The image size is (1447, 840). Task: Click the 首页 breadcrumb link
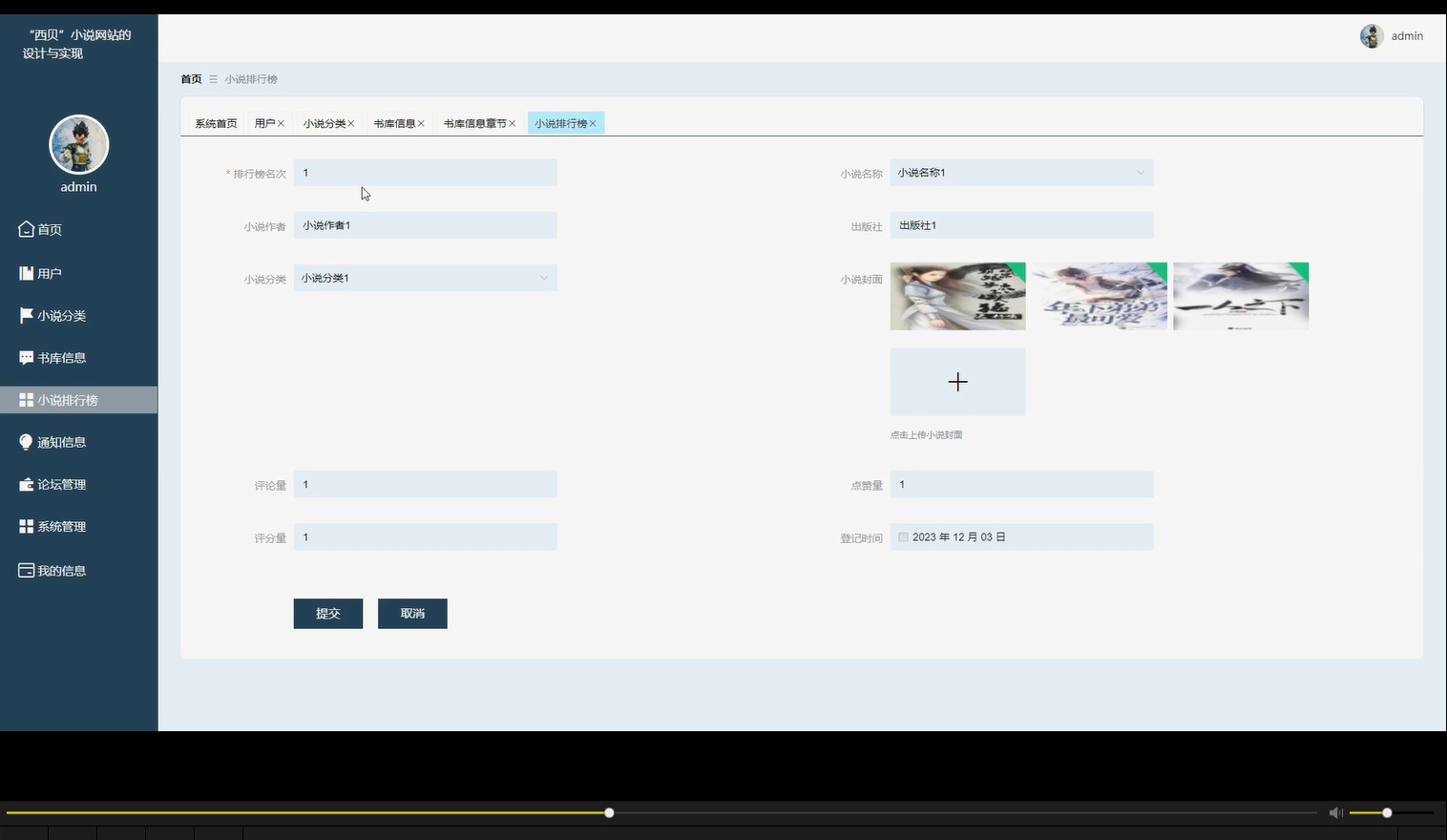click(x=191, y=79)
